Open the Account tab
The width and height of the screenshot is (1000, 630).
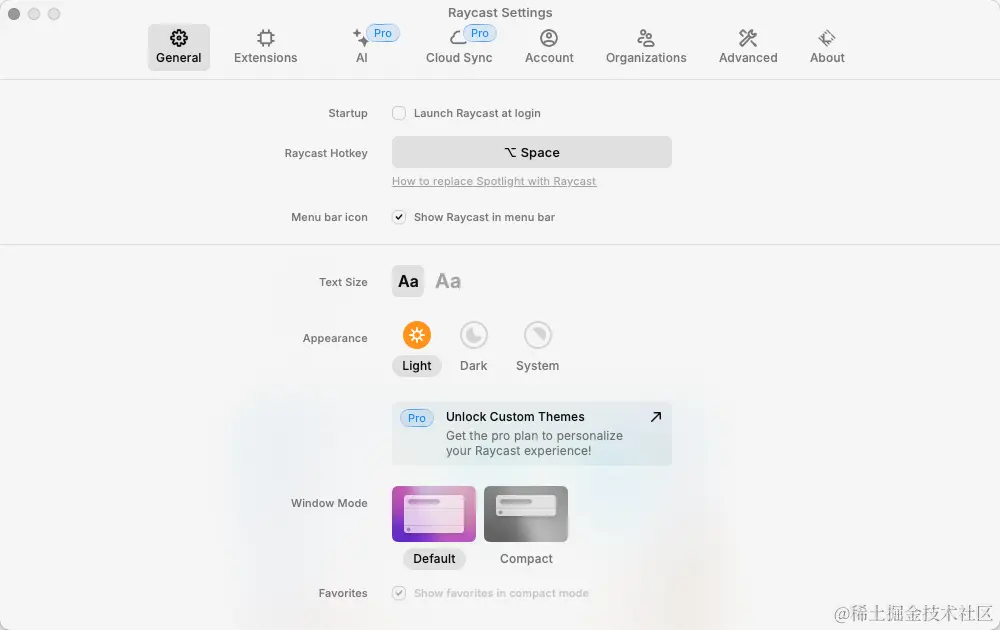coord(549,47)
